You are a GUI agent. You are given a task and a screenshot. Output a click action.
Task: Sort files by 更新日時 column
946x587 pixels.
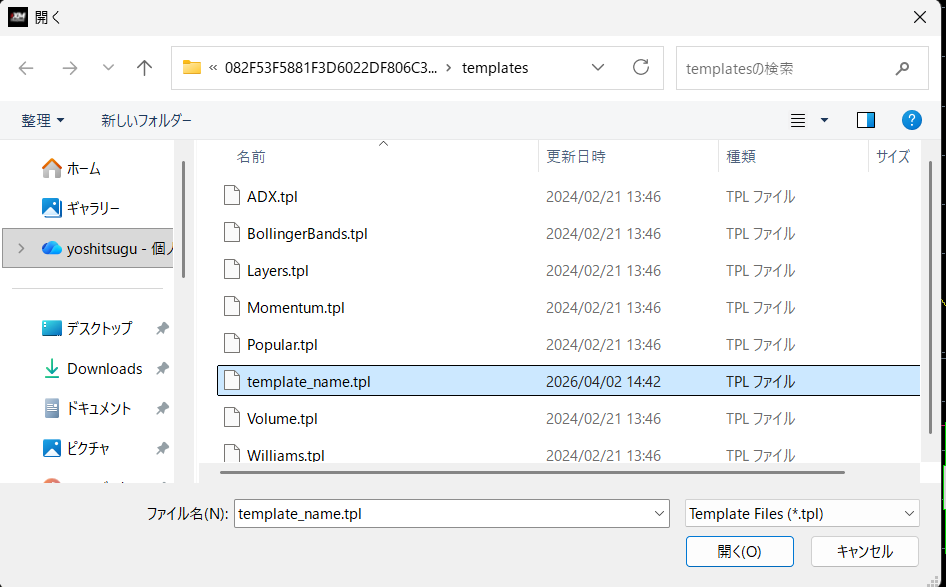pos(578,156)
